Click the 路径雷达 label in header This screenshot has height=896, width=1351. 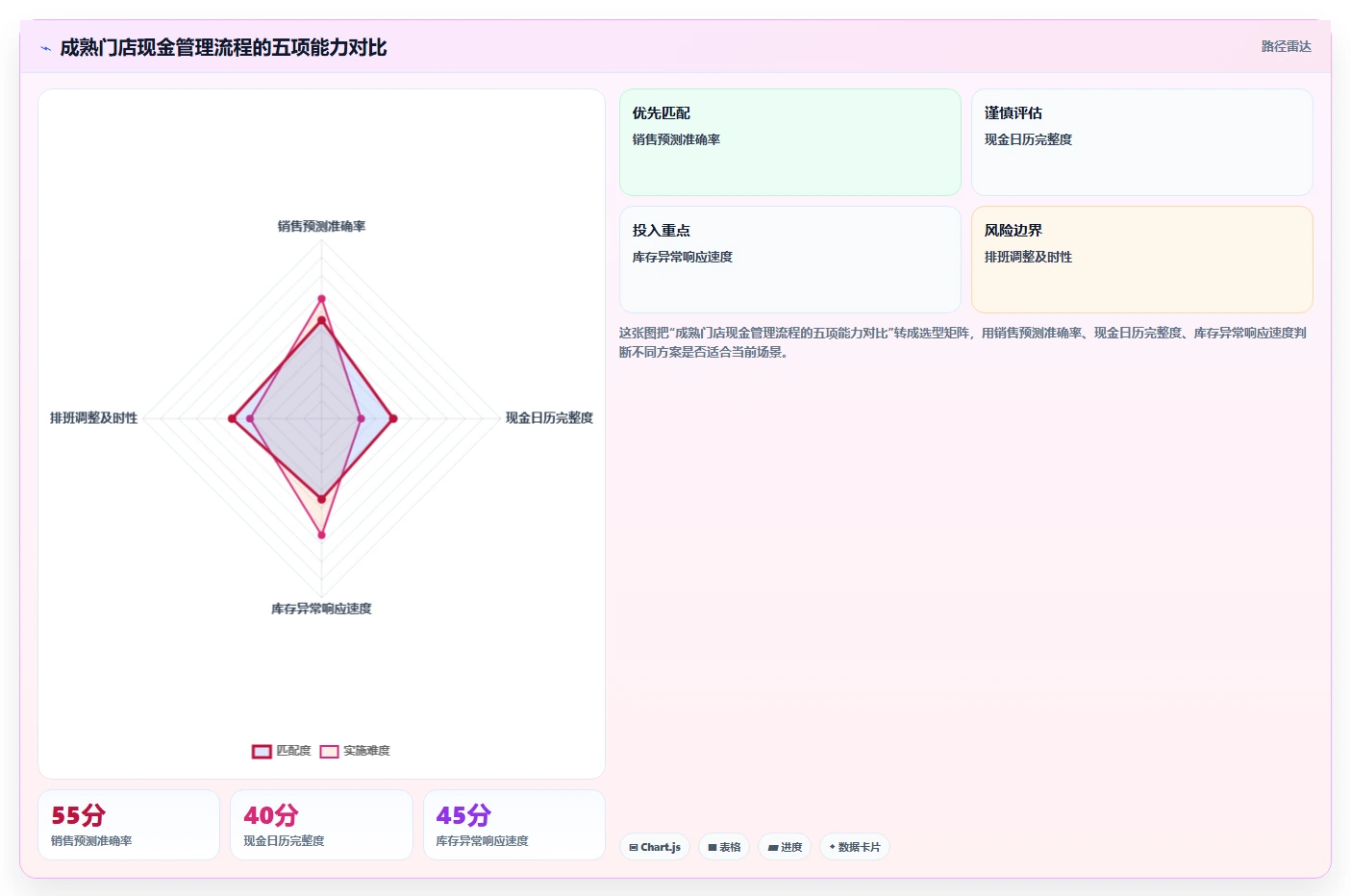[x=1286, y=46]
